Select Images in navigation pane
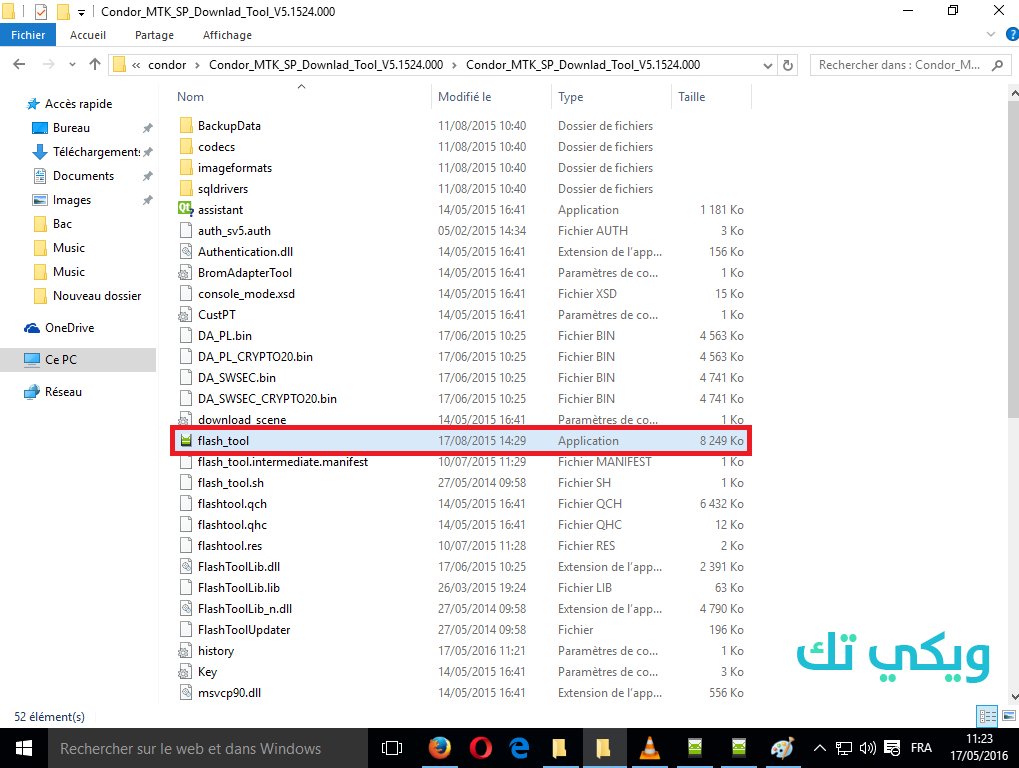The height and width of the screenshot is (768, 1019). tap(71, 200)
